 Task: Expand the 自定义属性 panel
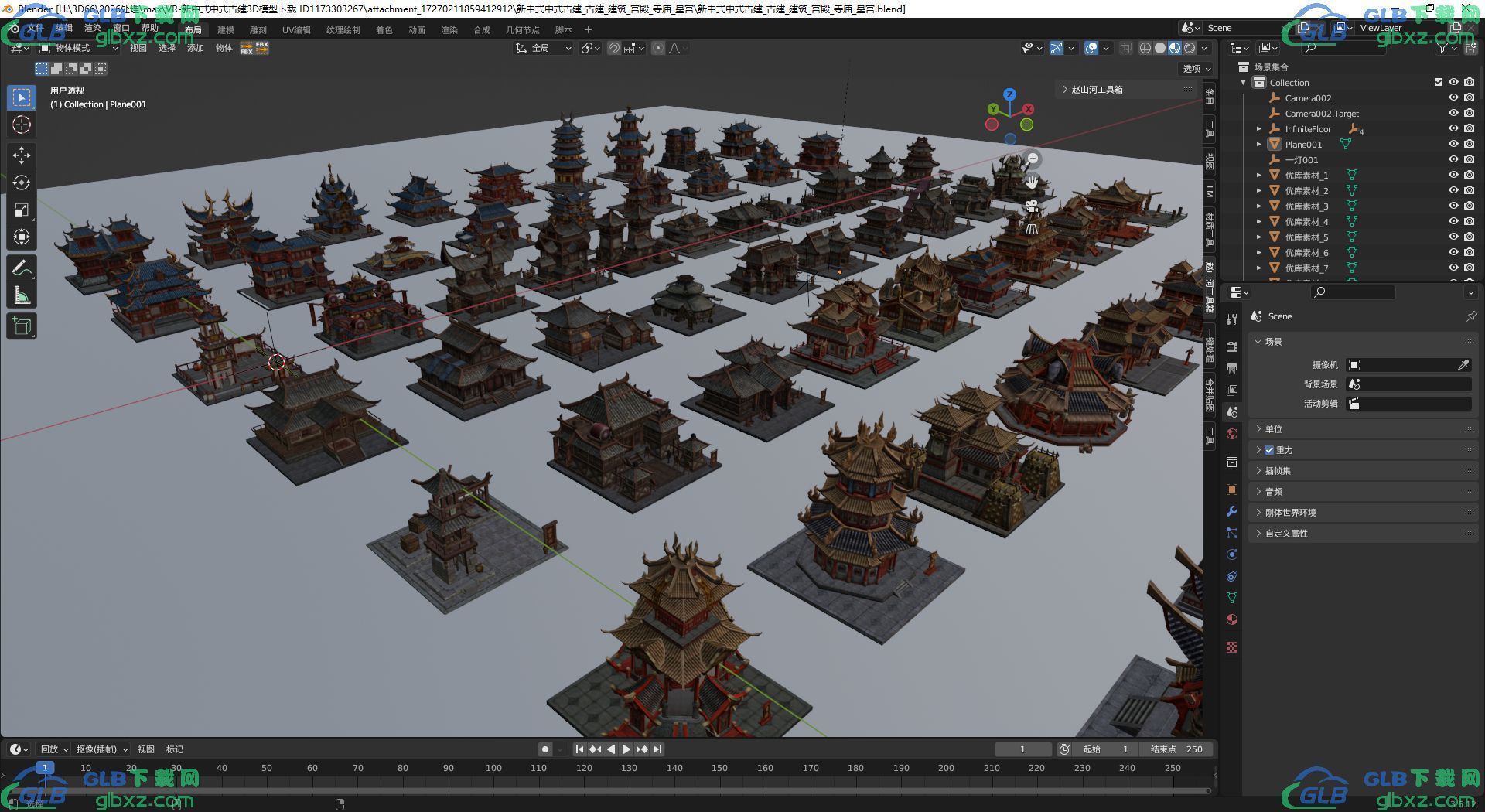point(1364,534)
